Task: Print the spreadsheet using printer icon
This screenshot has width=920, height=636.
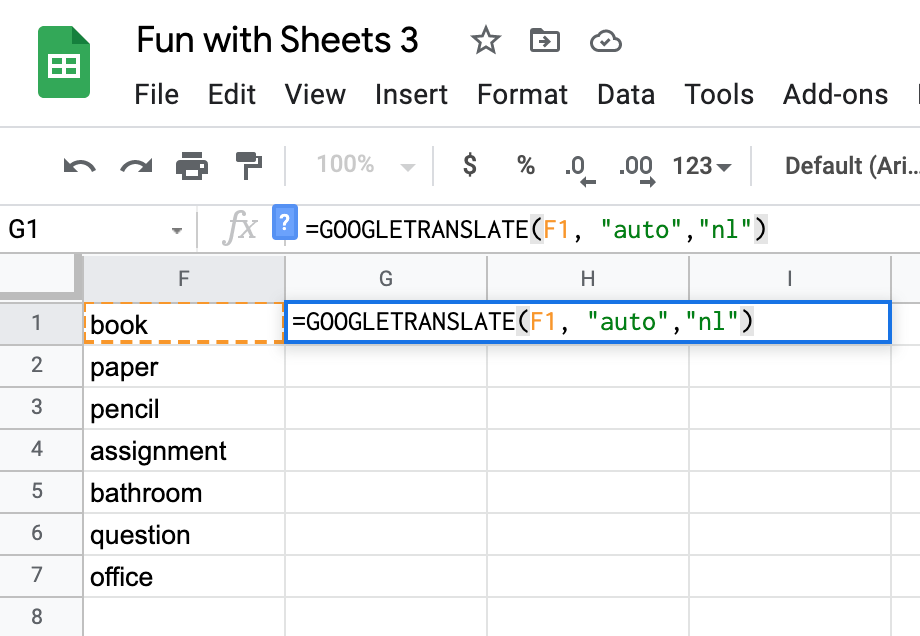Action: click(x=192, y=166)
